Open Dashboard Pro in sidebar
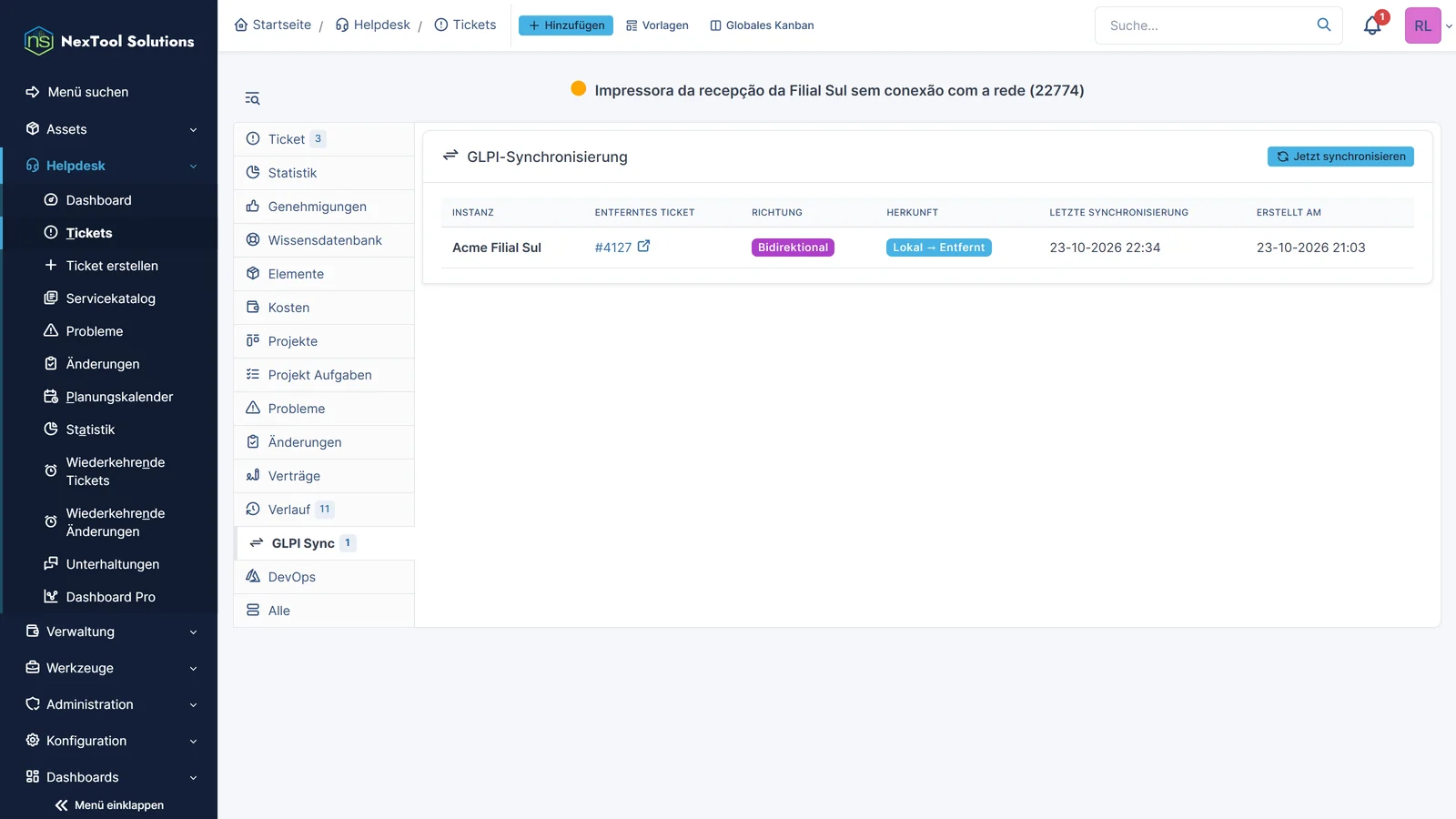Viewport: 1456px width, 819px height. click(111, 597)
